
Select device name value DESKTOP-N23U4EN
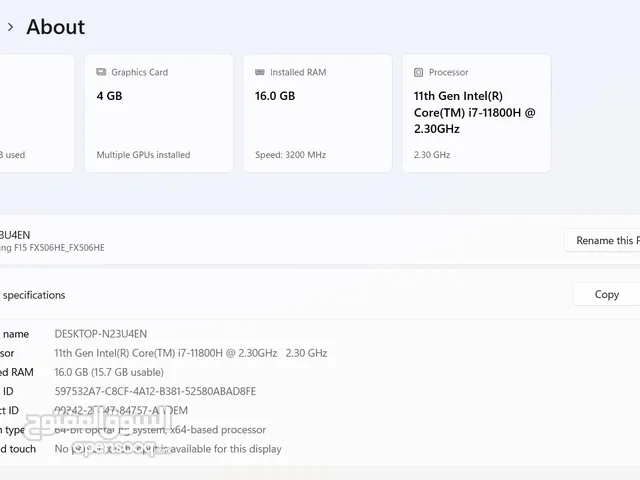tap(101, 334)
